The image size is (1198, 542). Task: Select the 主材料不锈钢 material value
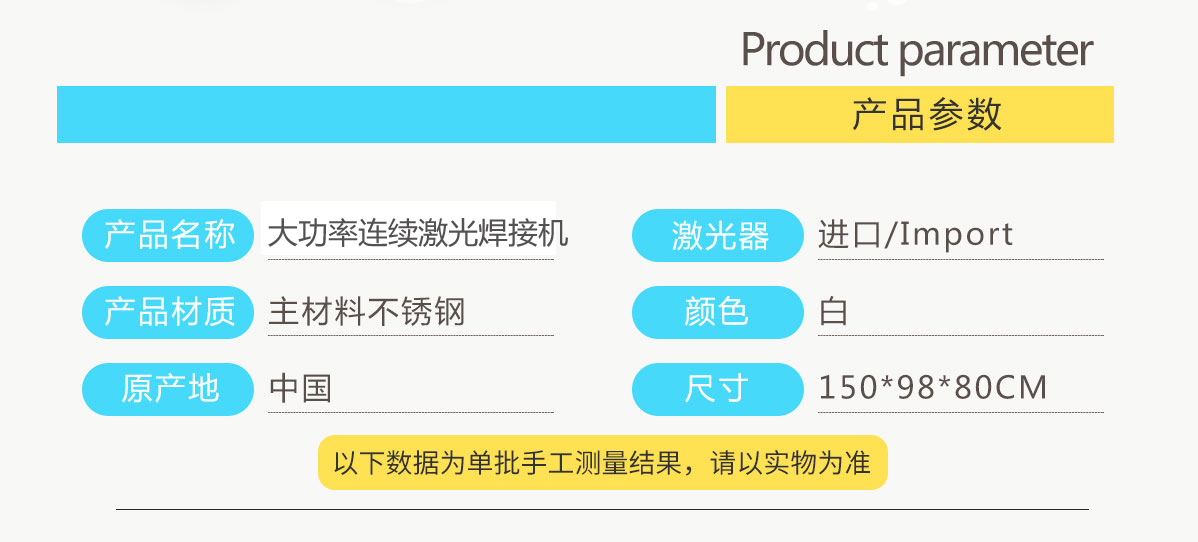(367, 312)
